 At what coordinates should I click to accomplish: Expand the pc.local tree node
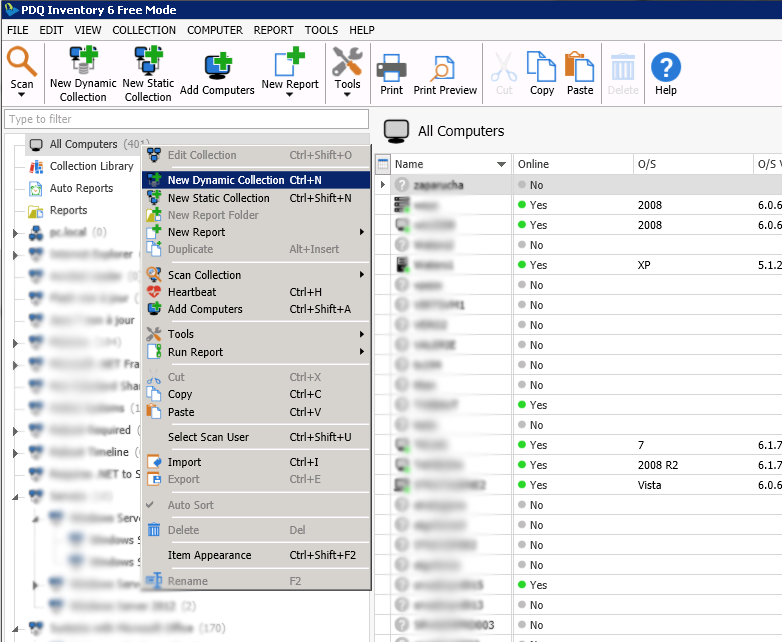[15, 233]
